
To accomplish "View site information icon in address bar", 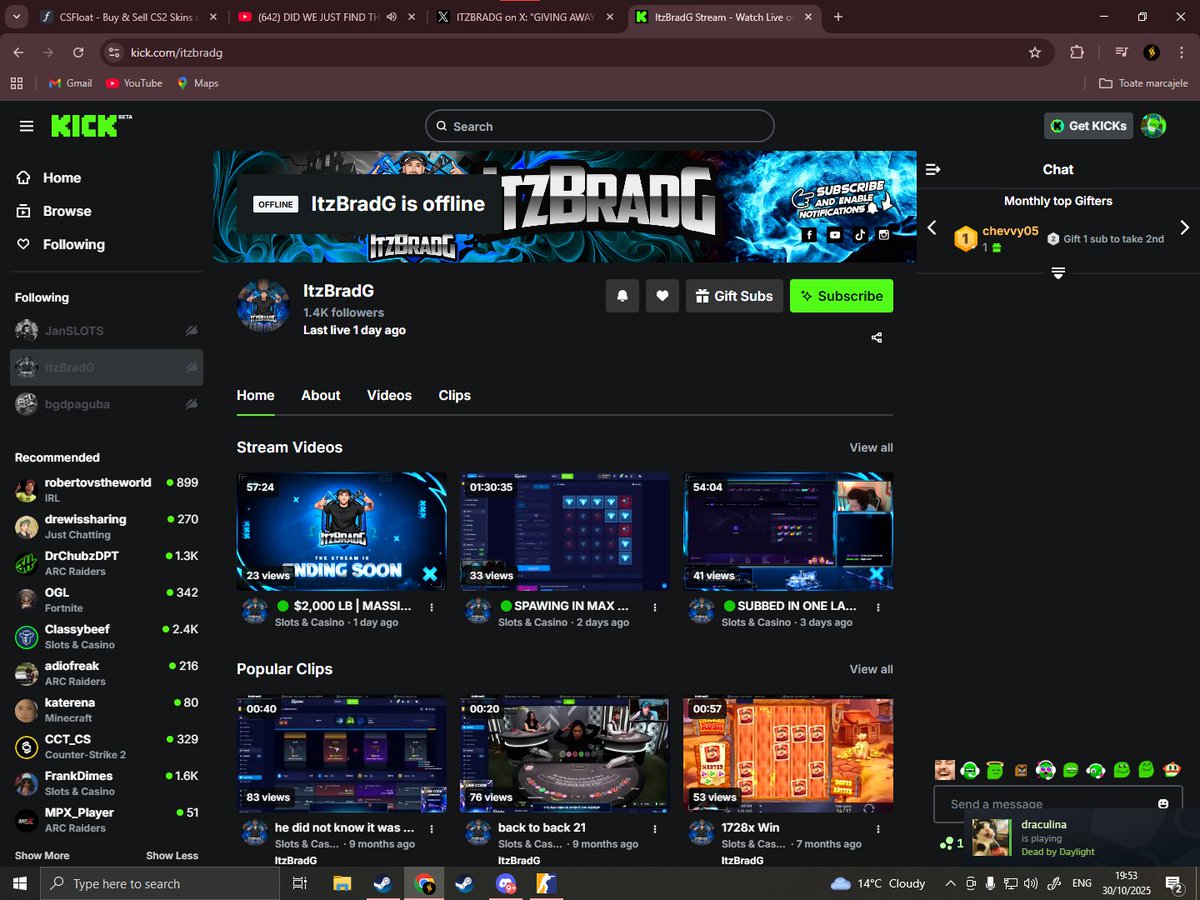I will 114,52.
